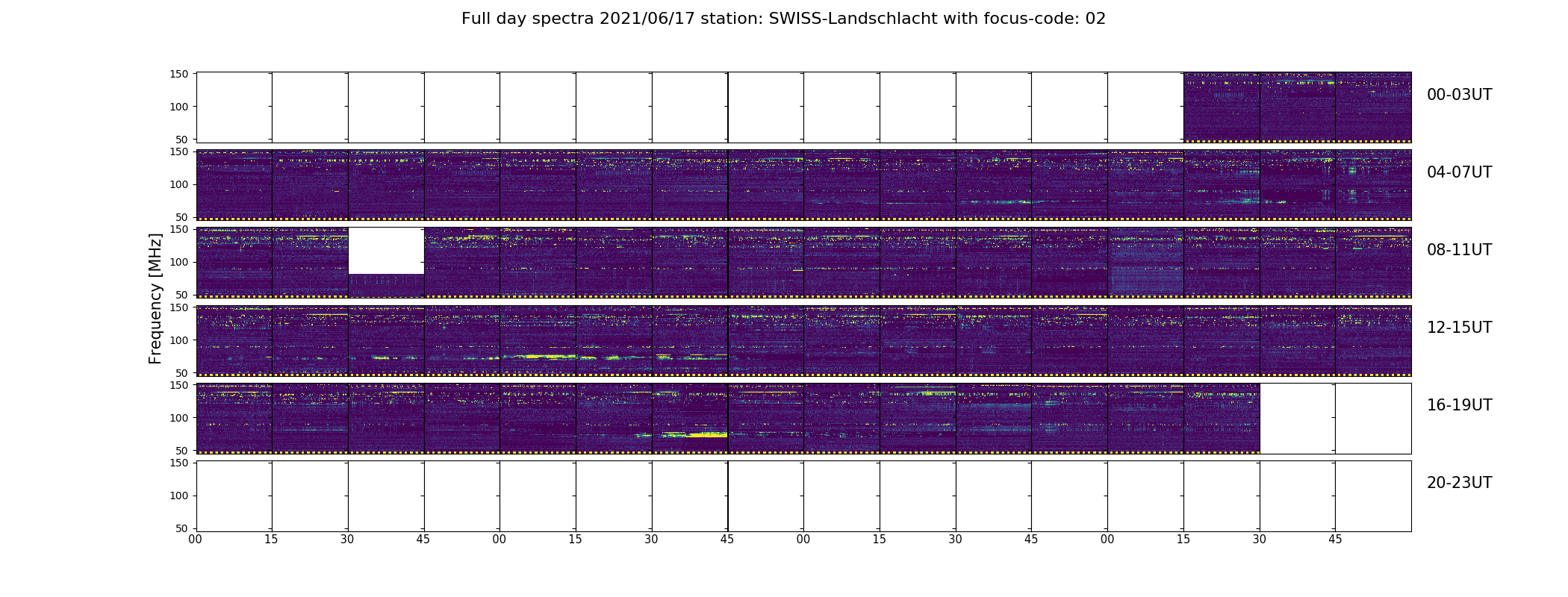Screen dimensions: 1568x597
Task: Click the white data-gap block in 08-11UT row
Action: [x=386, y=251]
